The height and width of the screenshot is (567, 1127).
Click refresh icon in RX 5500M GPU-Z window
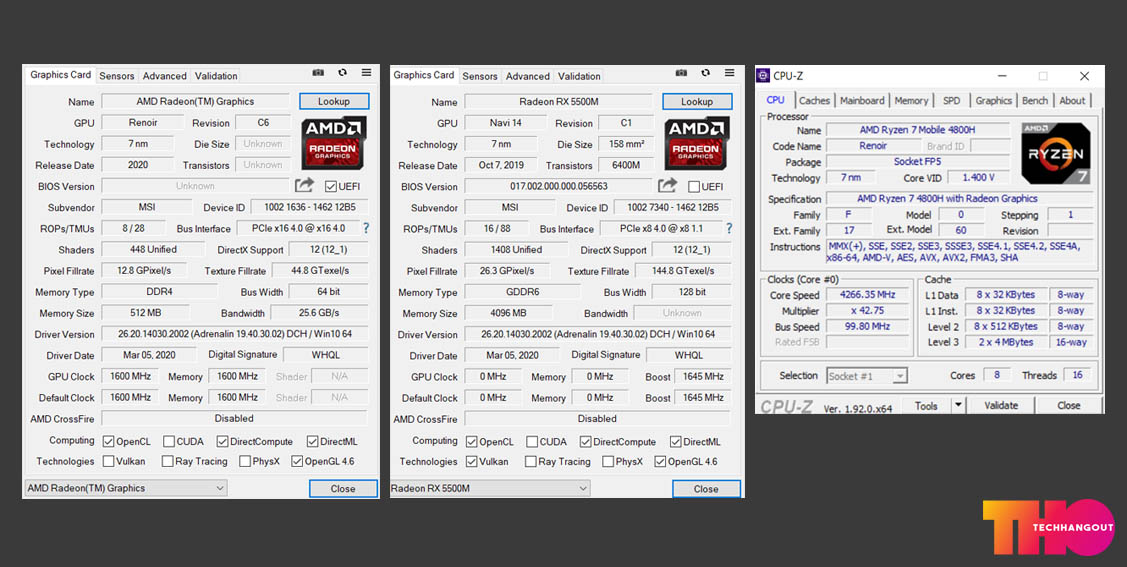tap(706, 73)
